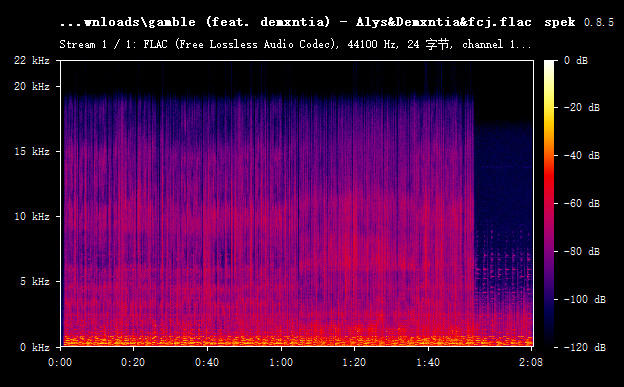Click the '1:00' time axis label

[281, 362]
